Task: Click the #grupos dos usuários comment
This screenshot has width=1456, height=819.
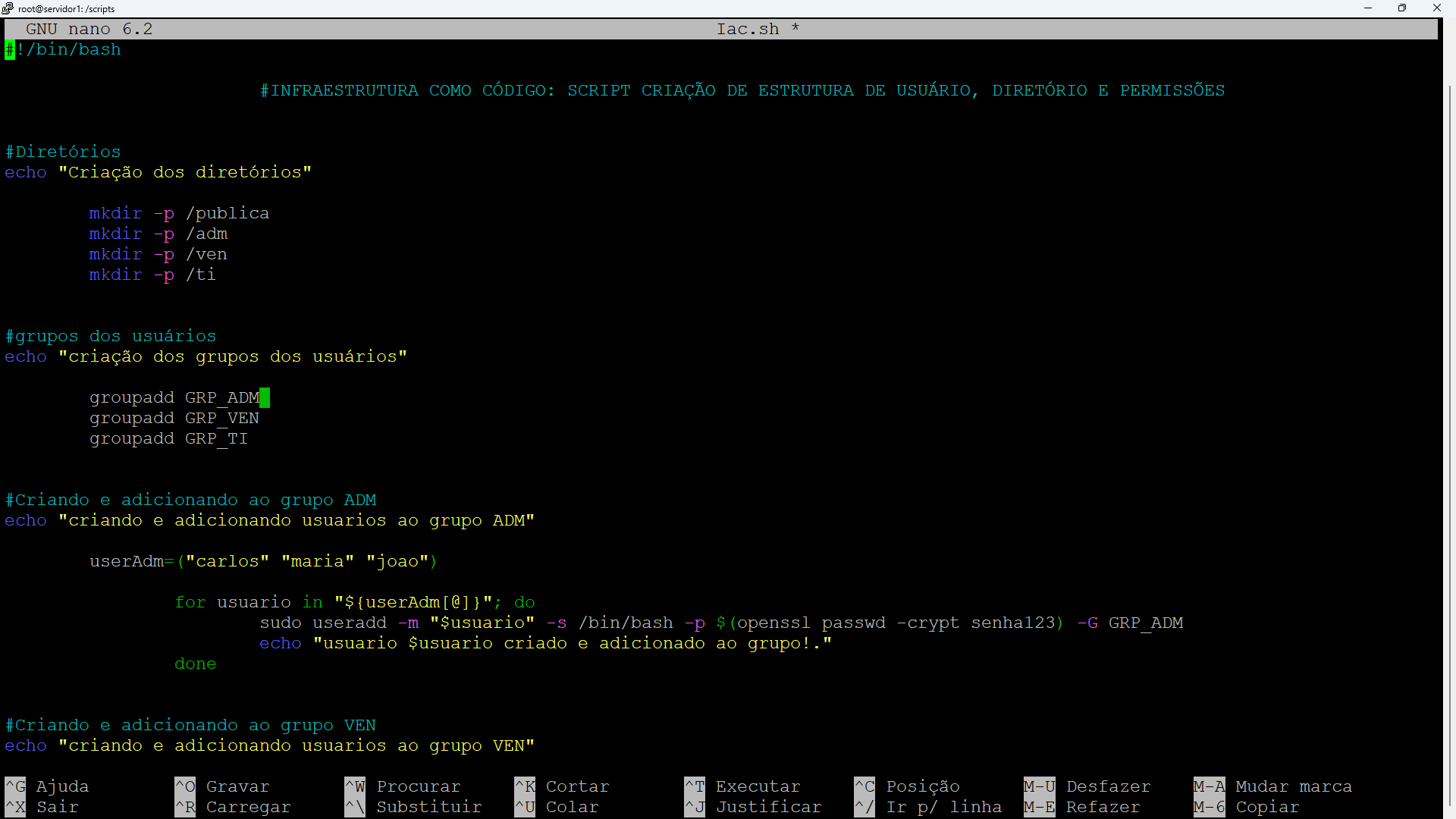Action: (111, 336)
